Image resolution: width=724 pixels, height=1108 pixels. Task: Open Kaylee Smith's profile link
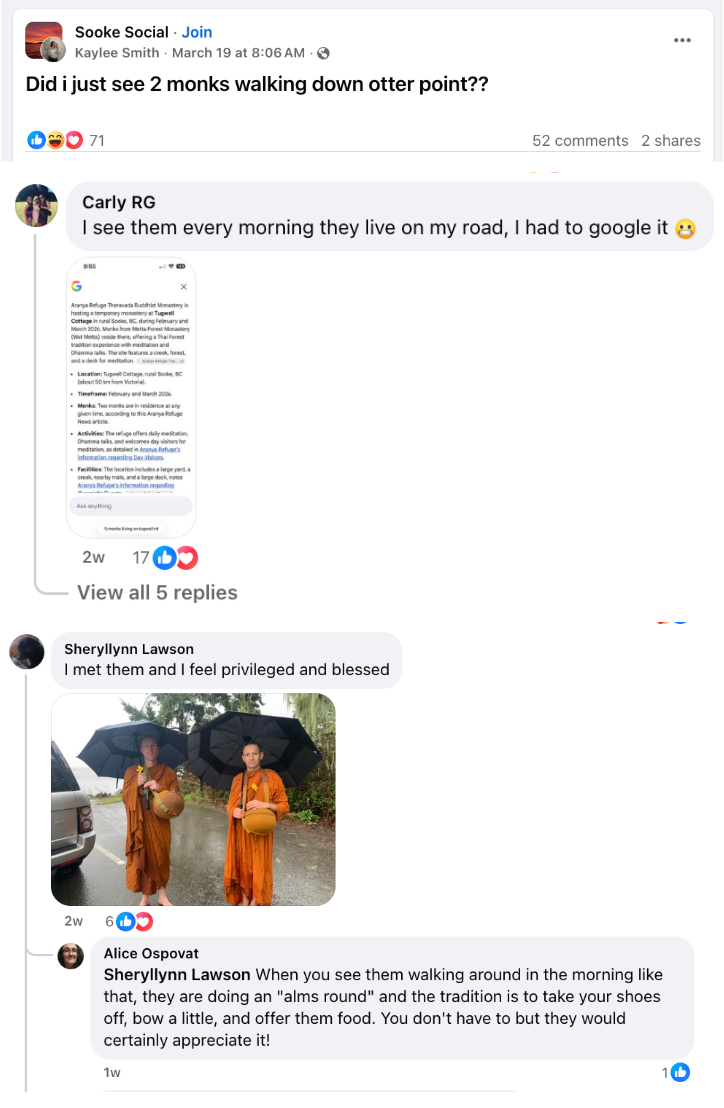click(x=117, y=53)
